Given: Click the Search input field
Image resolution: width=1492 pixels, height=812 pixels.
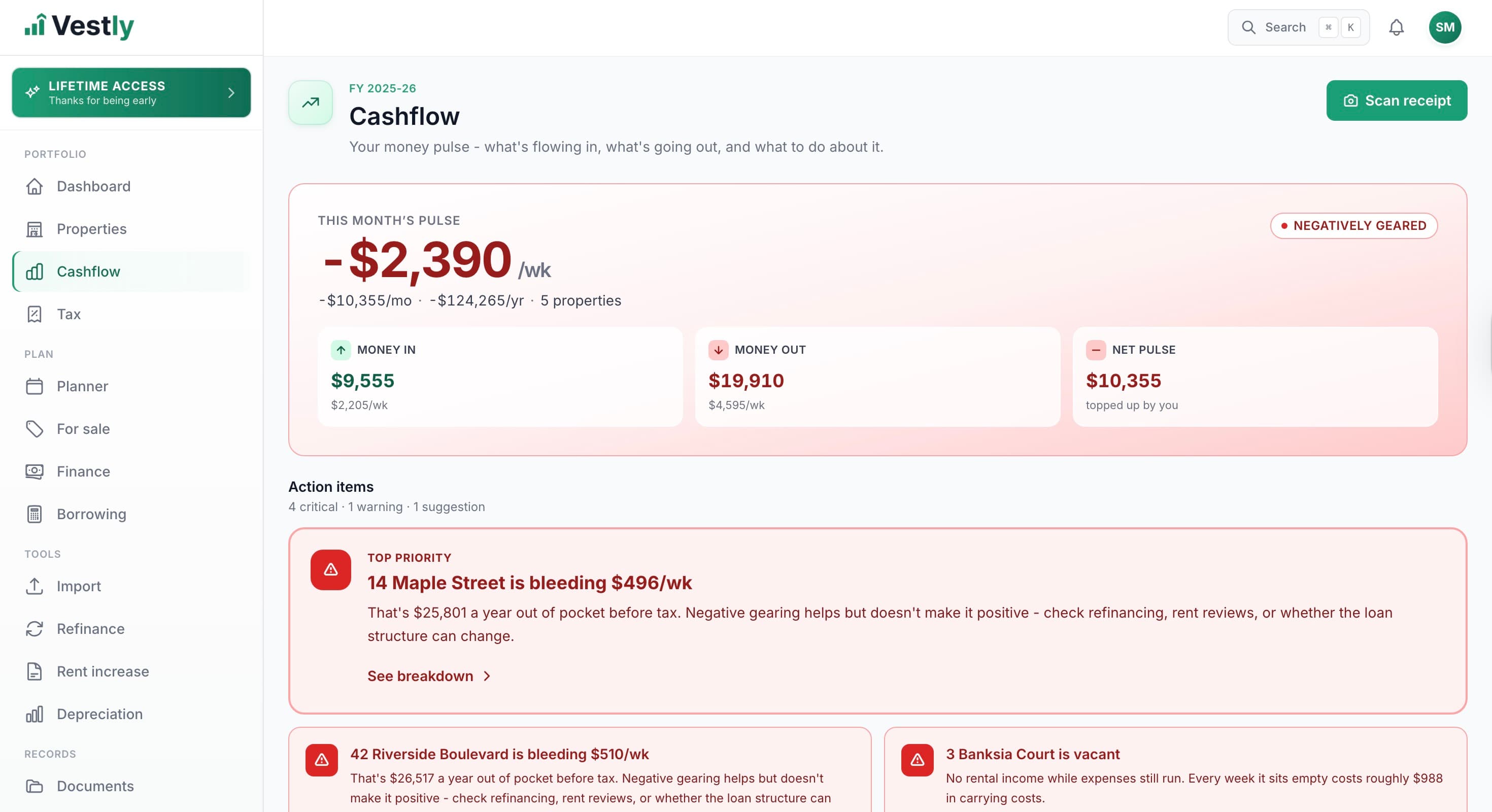Looking at the screenshot, I should 1299,27.
